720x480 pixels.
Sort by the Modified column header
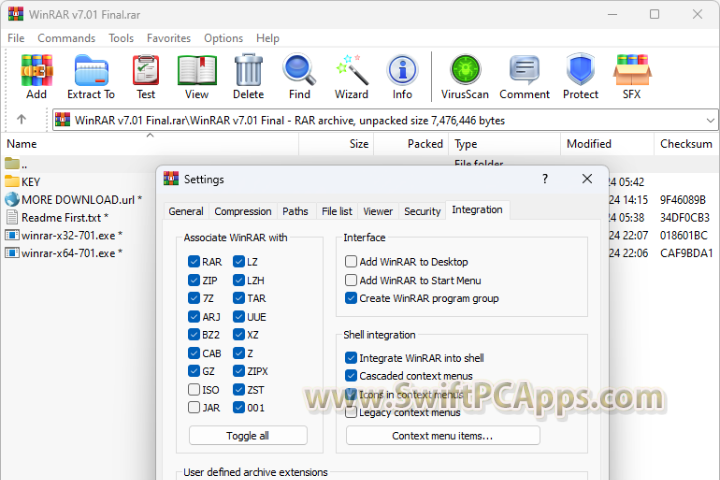coord(607,144)
